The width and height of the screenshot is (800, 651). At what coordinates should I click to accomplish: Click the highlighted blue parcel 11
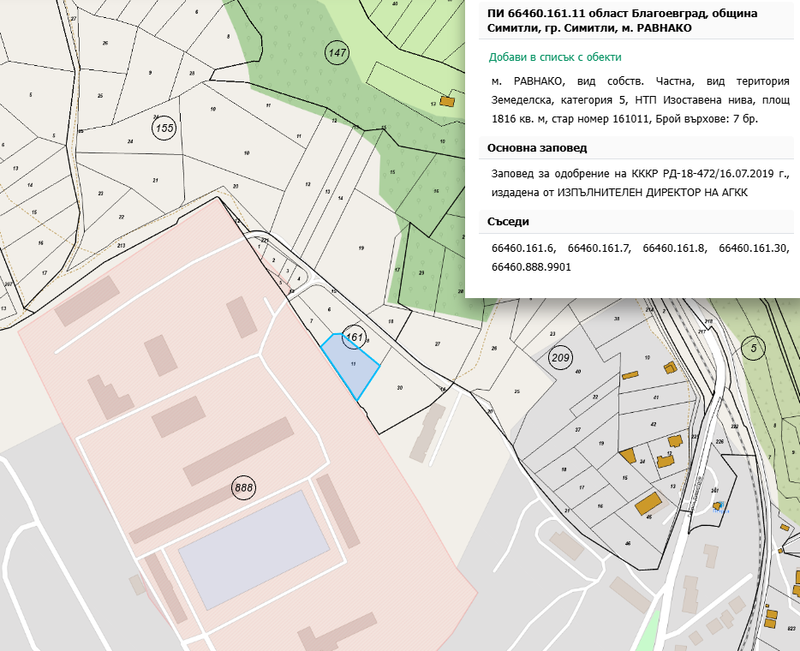point(352,368)
